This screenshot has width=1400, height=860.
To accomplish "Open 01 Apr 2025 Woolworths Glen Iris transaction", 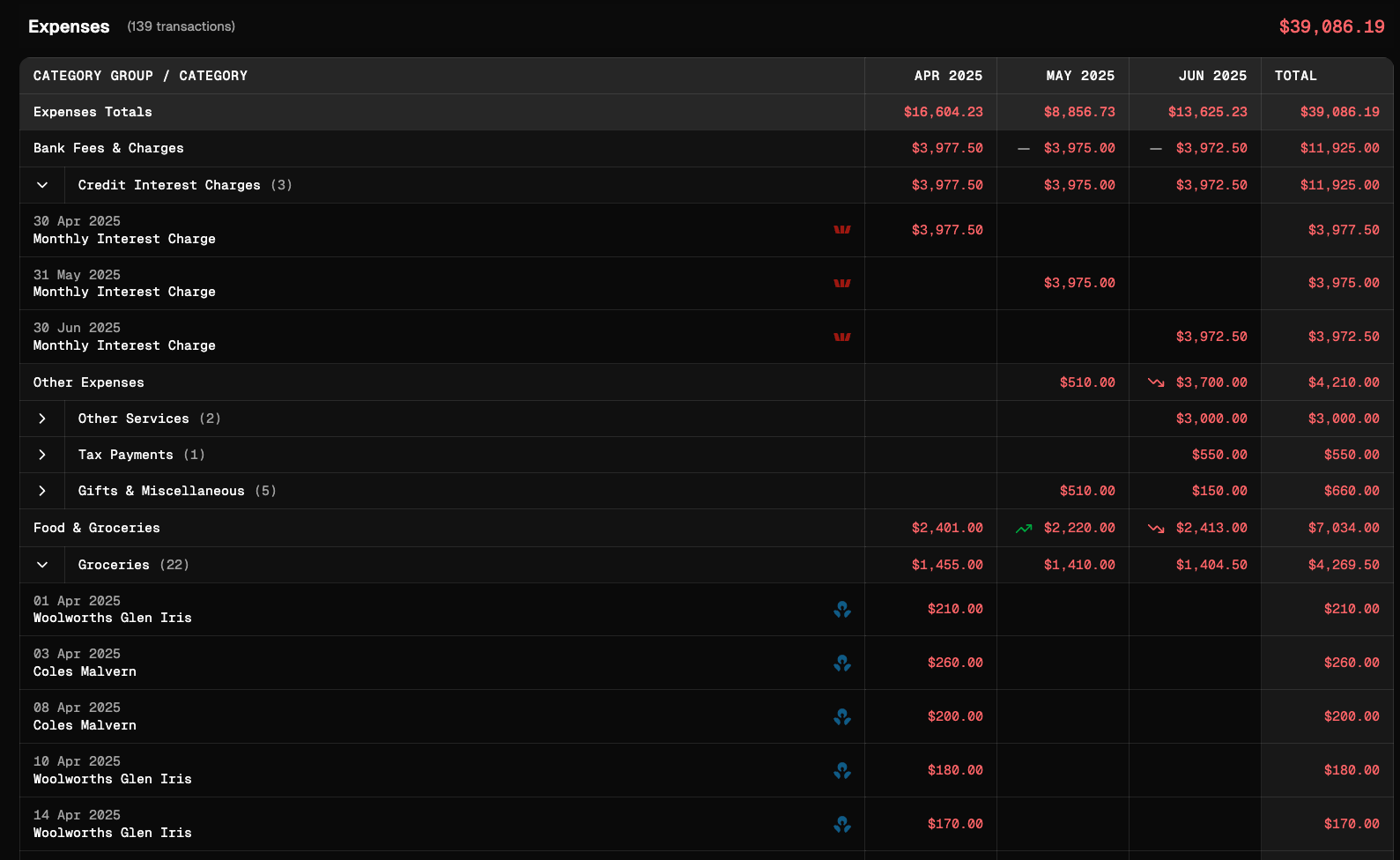I will tap(706, 610).
